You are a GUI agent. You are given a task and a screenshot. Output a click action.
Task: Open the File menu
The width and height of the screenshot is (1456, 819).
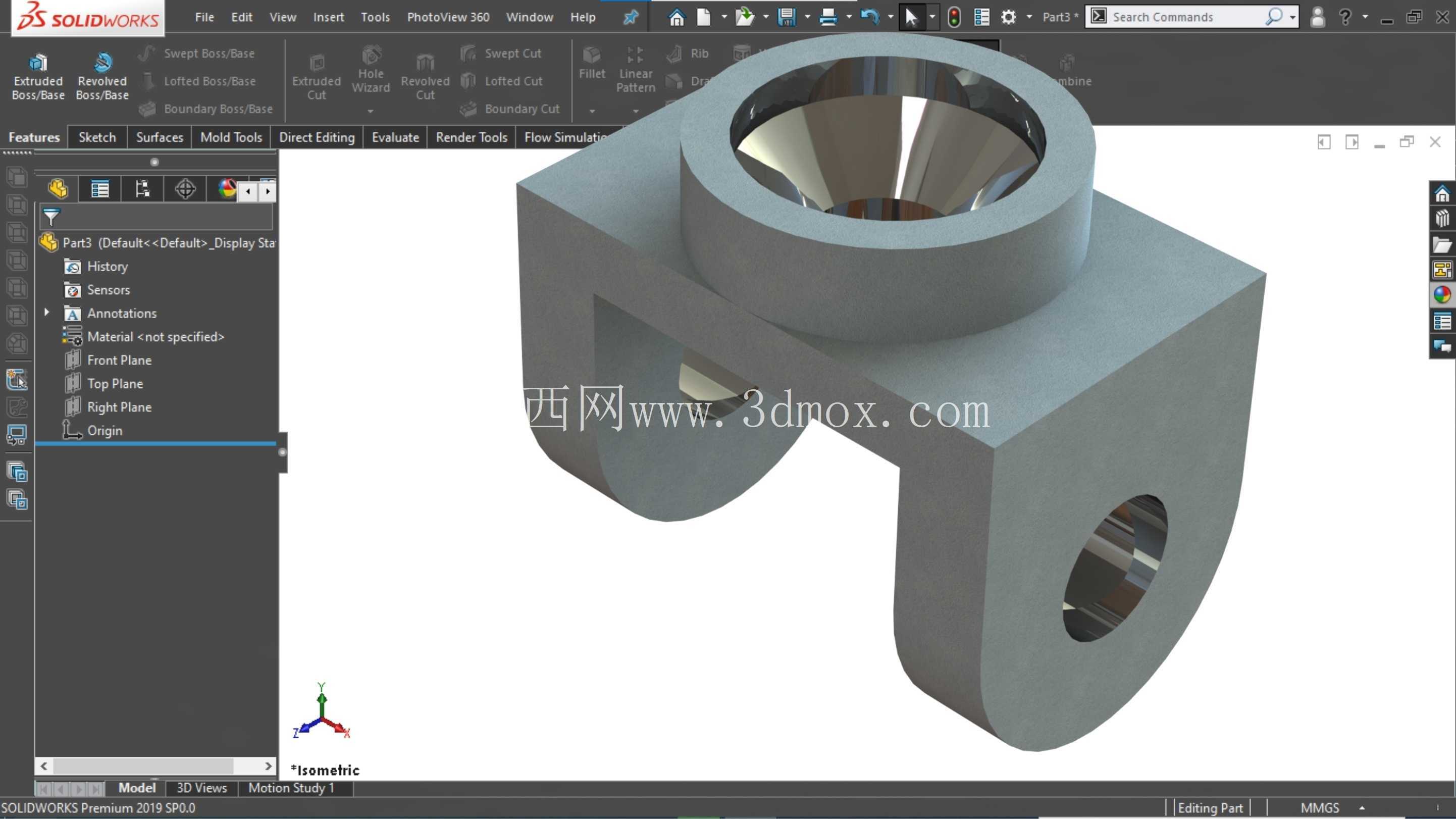204,17
